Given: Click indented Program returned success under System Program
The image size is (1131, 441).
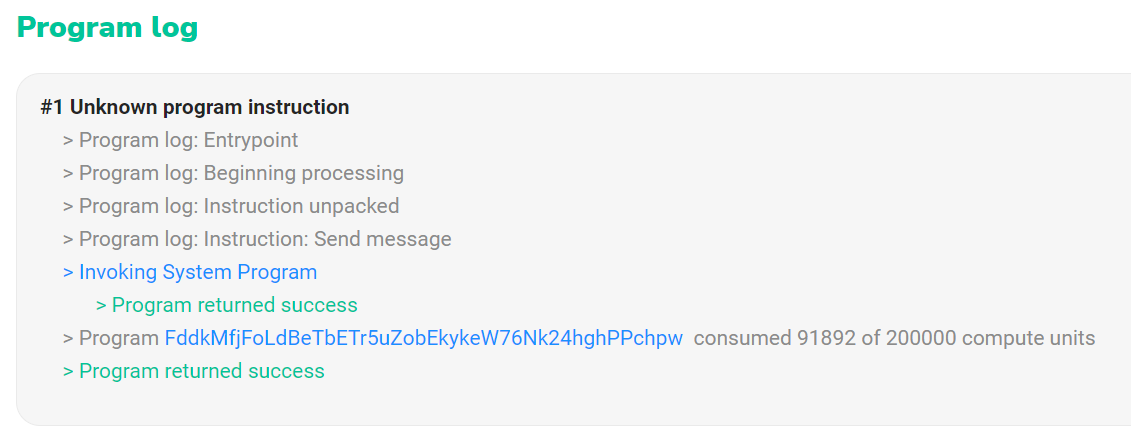Looking at the screenshot, I should [234, 305].
